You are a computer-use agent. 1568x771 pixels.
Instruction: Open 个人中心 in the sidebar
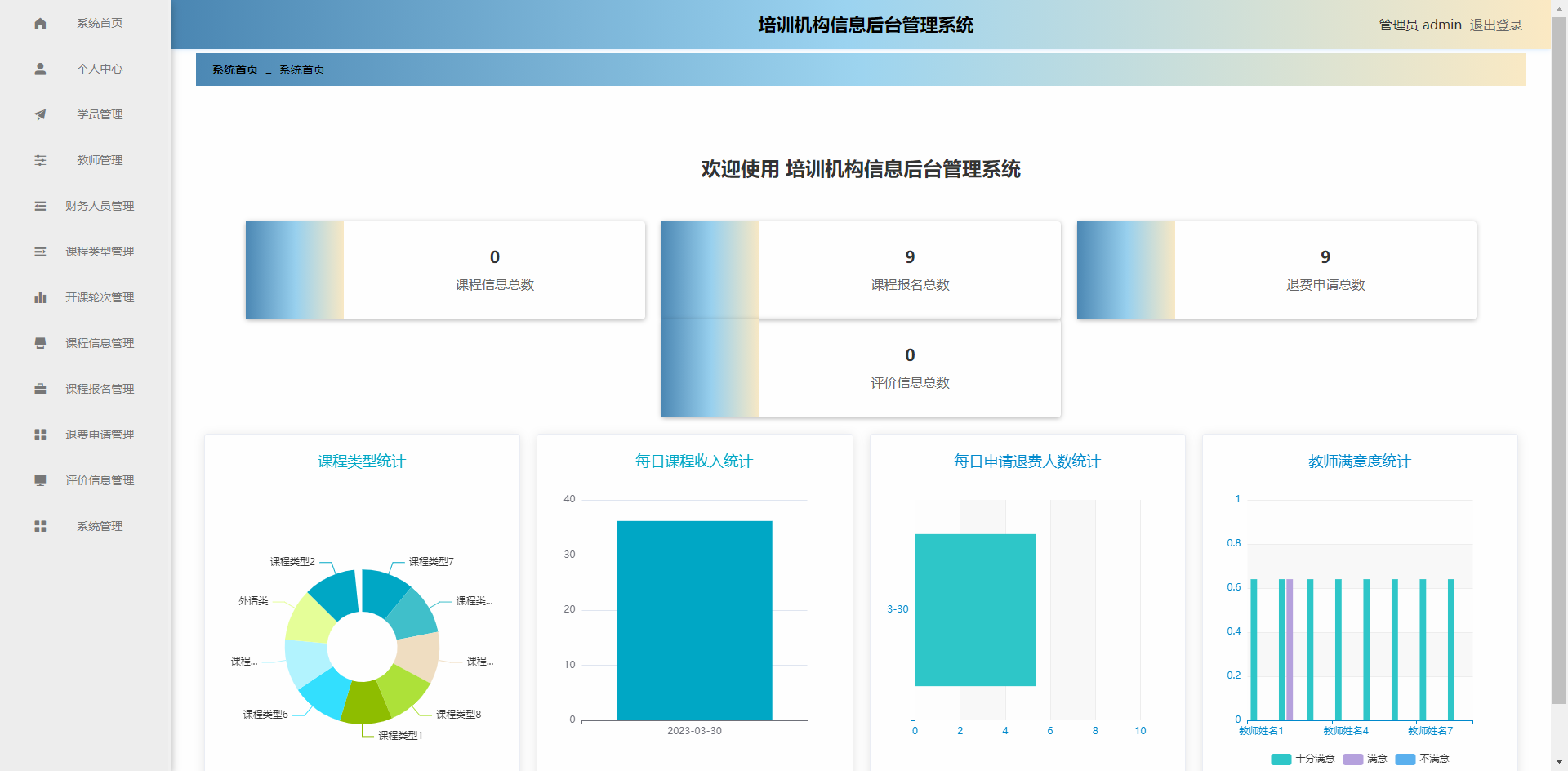point(86,69)
